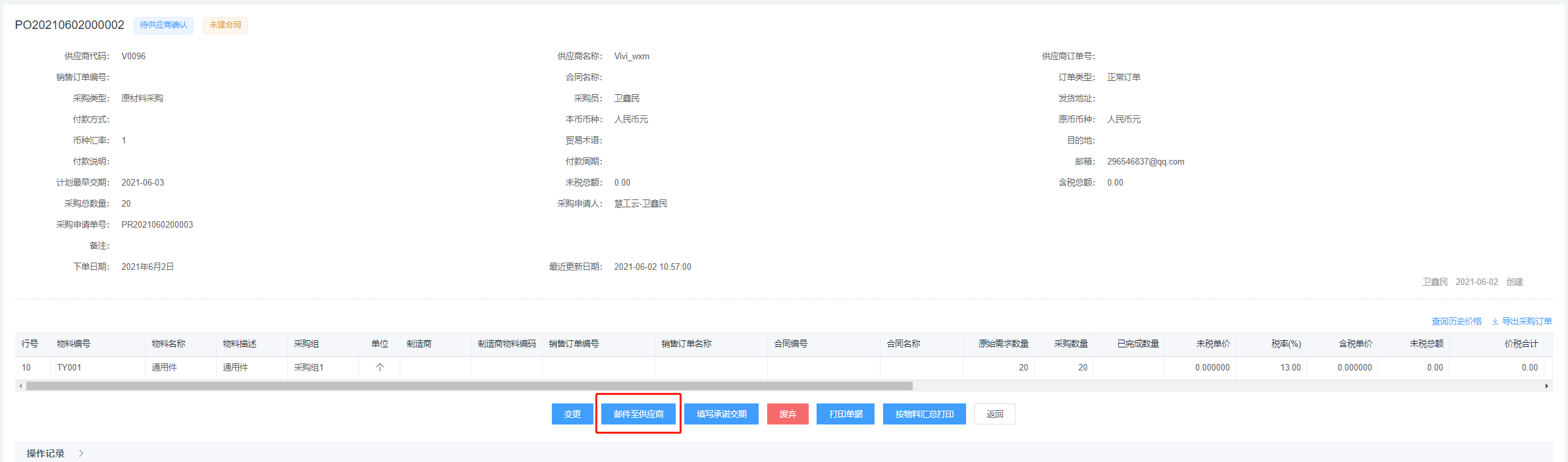Screen dimensions: 1568x462
Task: Open 查询历史价格 link
Action: pyautogui.click(x=1456, y=321)
